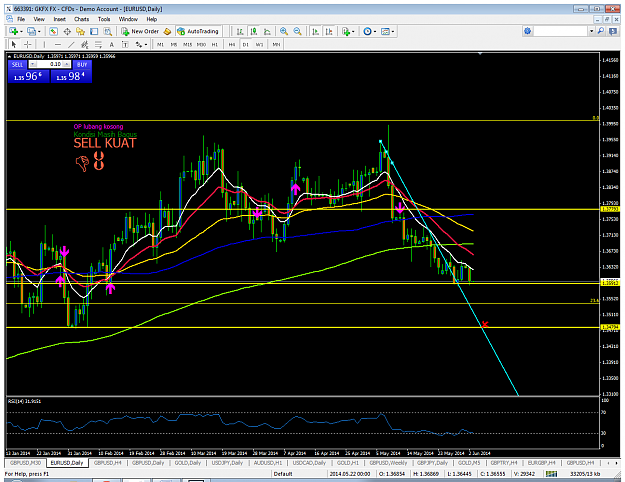Open the Indicators list icon
The image size is (625, 482).
[x=346, y=31]
